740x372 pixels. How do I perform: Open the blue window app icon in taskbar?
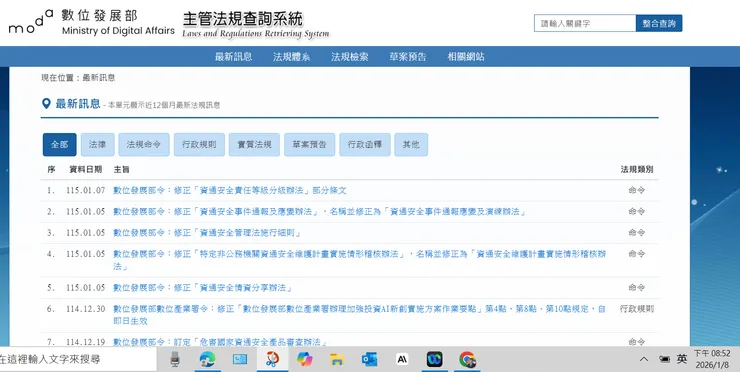point(240,359)
